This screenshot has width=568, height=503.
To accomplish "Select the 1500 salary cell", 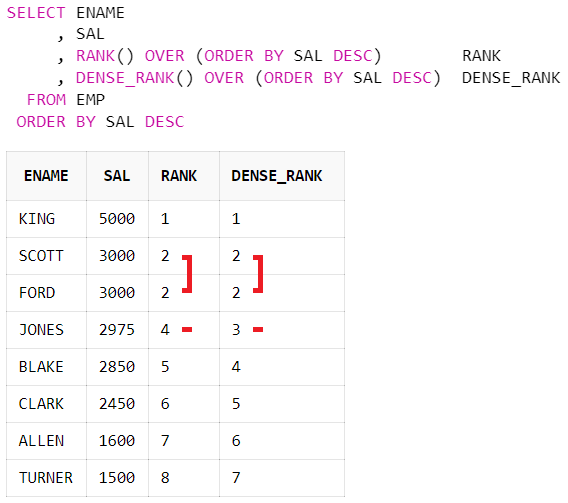I will click(x=117, y=478).
